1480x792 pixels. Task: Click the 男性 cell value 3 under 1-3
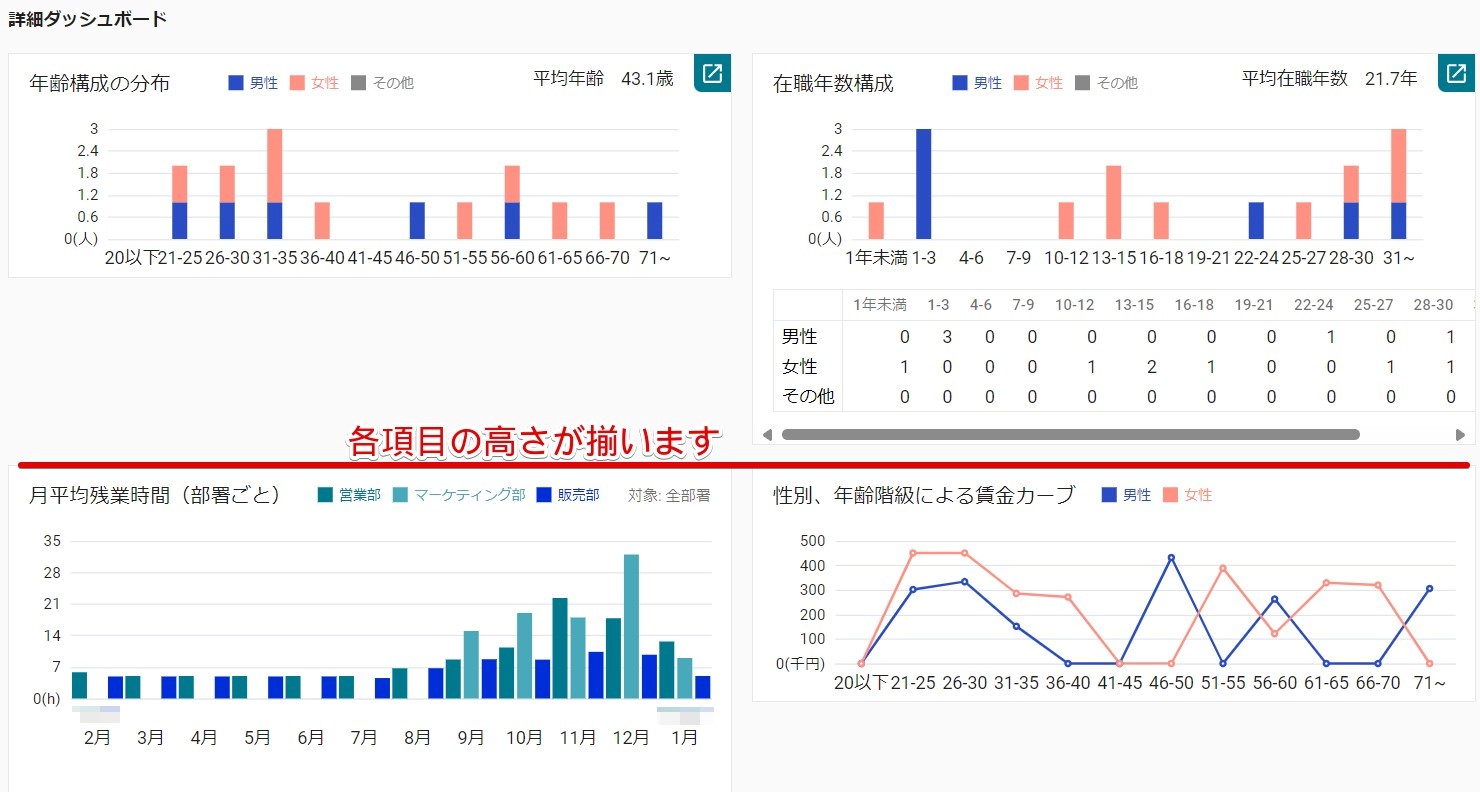pyautogui.click(x=947, y=338)
